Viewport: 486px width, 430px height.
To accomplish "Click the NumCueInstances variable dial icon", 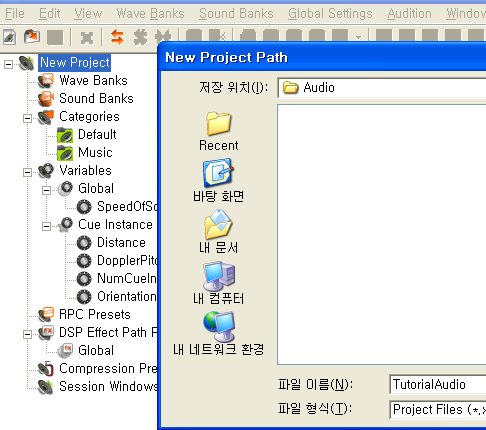I will [84, 279].
